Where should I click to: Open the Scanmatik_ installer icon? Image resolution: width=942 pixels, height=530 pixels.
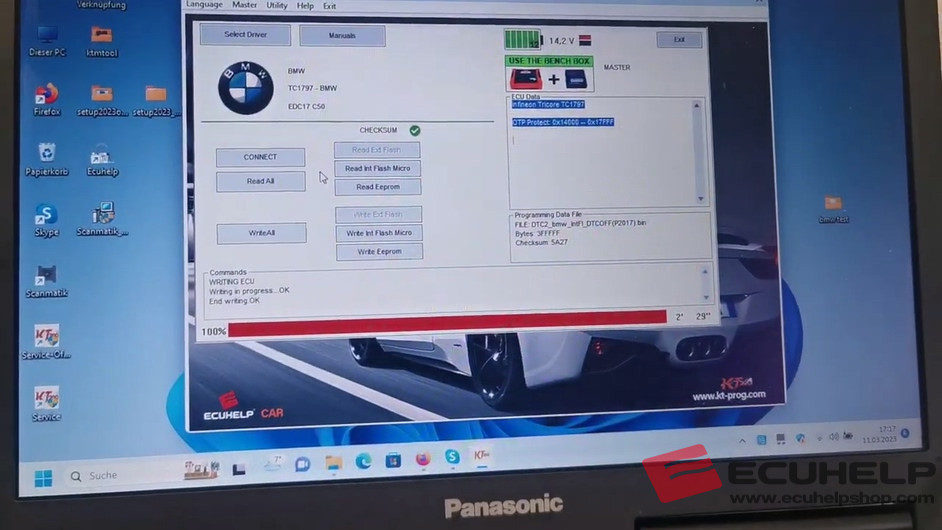(102, 219)
